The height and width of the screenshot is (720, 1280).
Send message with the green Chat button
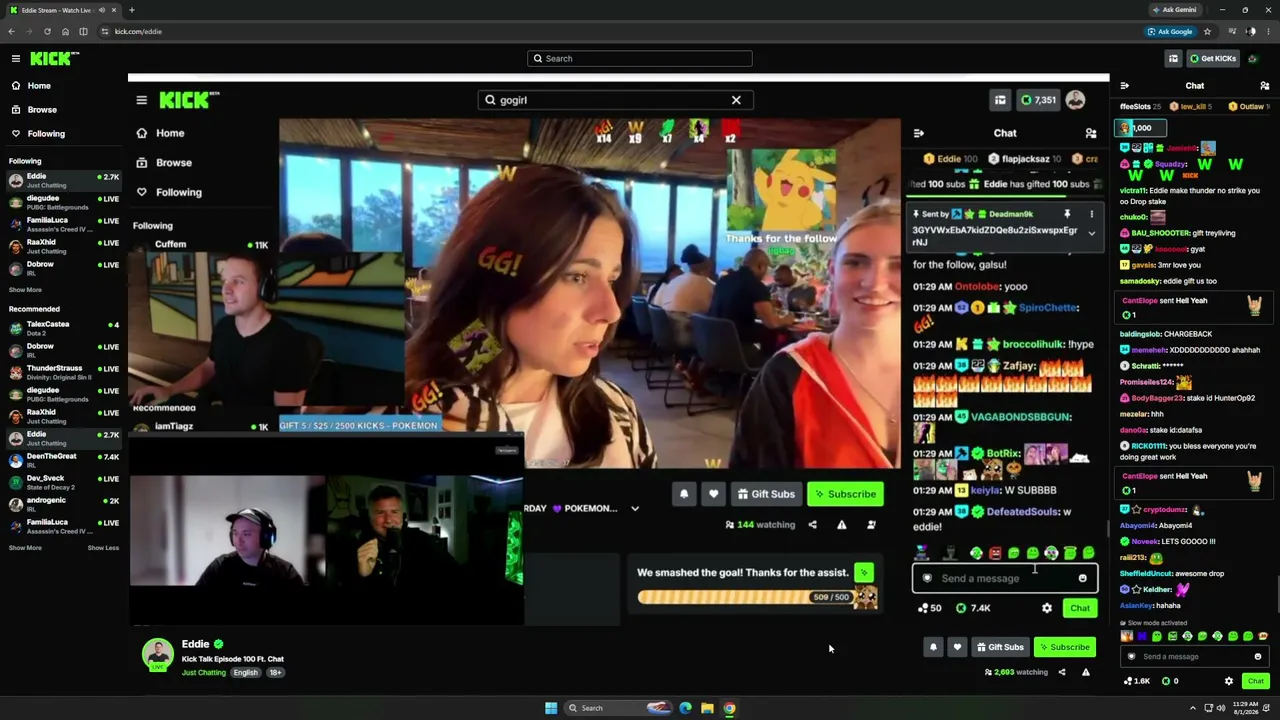click(x=1256, y=681)
